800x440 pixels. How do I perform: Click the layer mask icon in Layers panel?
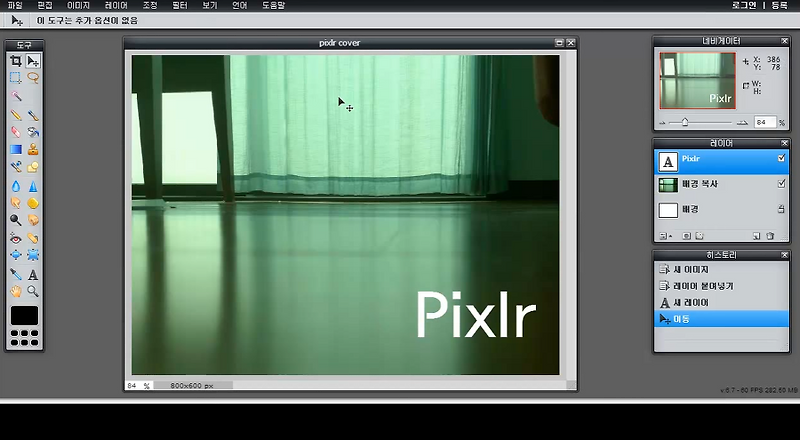click(687, 236)
